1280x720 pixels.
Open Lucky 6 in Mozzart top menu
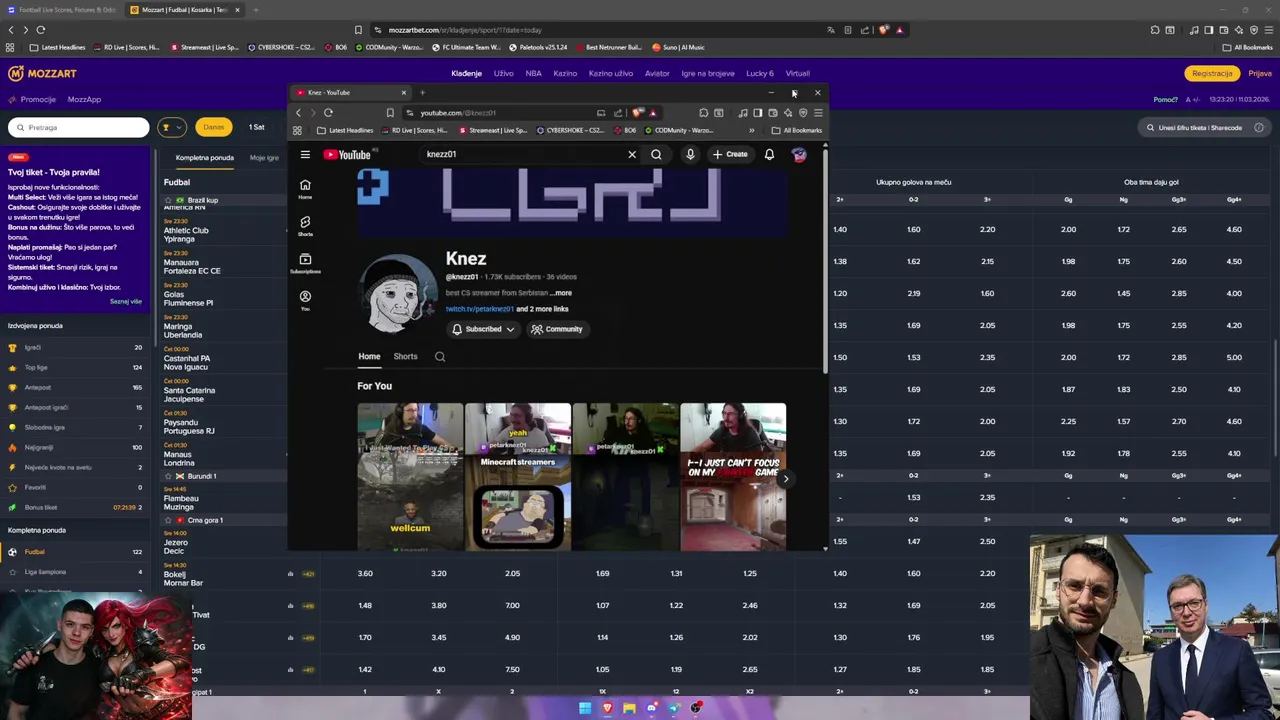(x=760, y=73)
